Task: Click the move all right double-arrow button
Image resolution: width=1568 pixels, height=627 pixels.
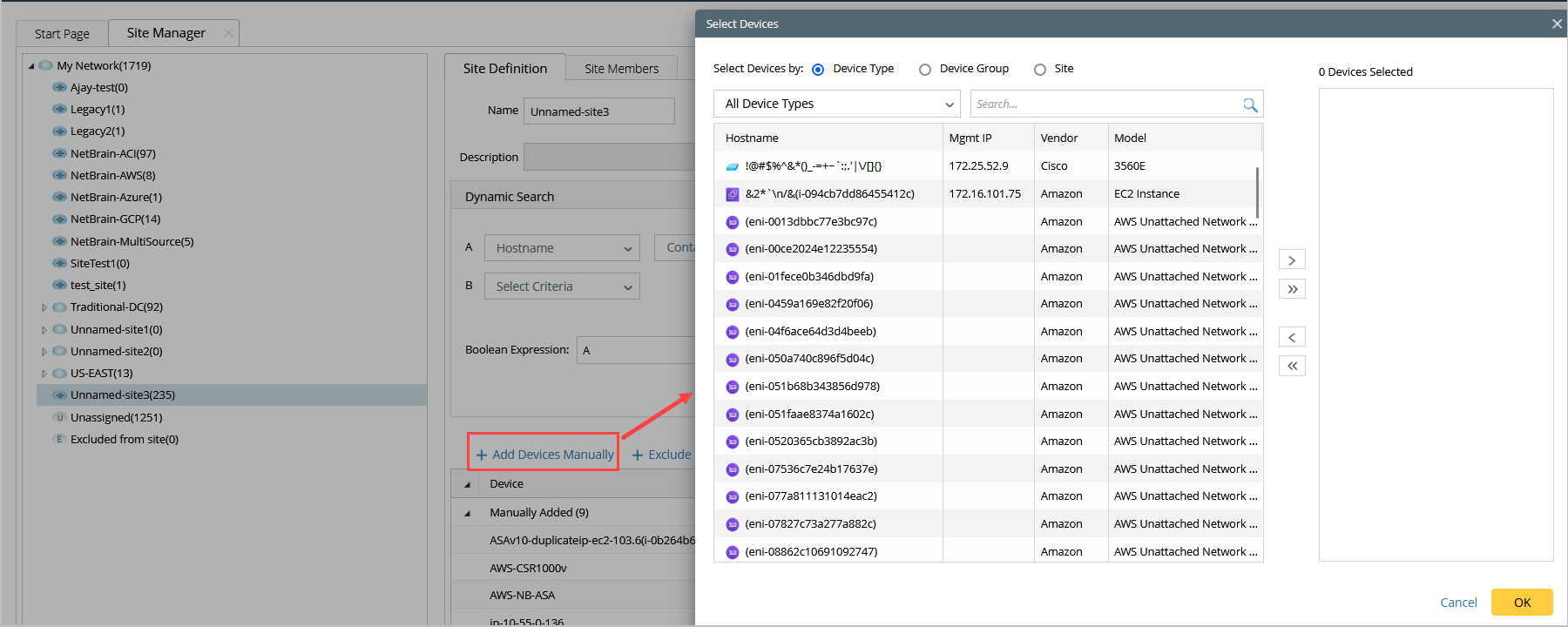Action: (x=1292, y=289)
